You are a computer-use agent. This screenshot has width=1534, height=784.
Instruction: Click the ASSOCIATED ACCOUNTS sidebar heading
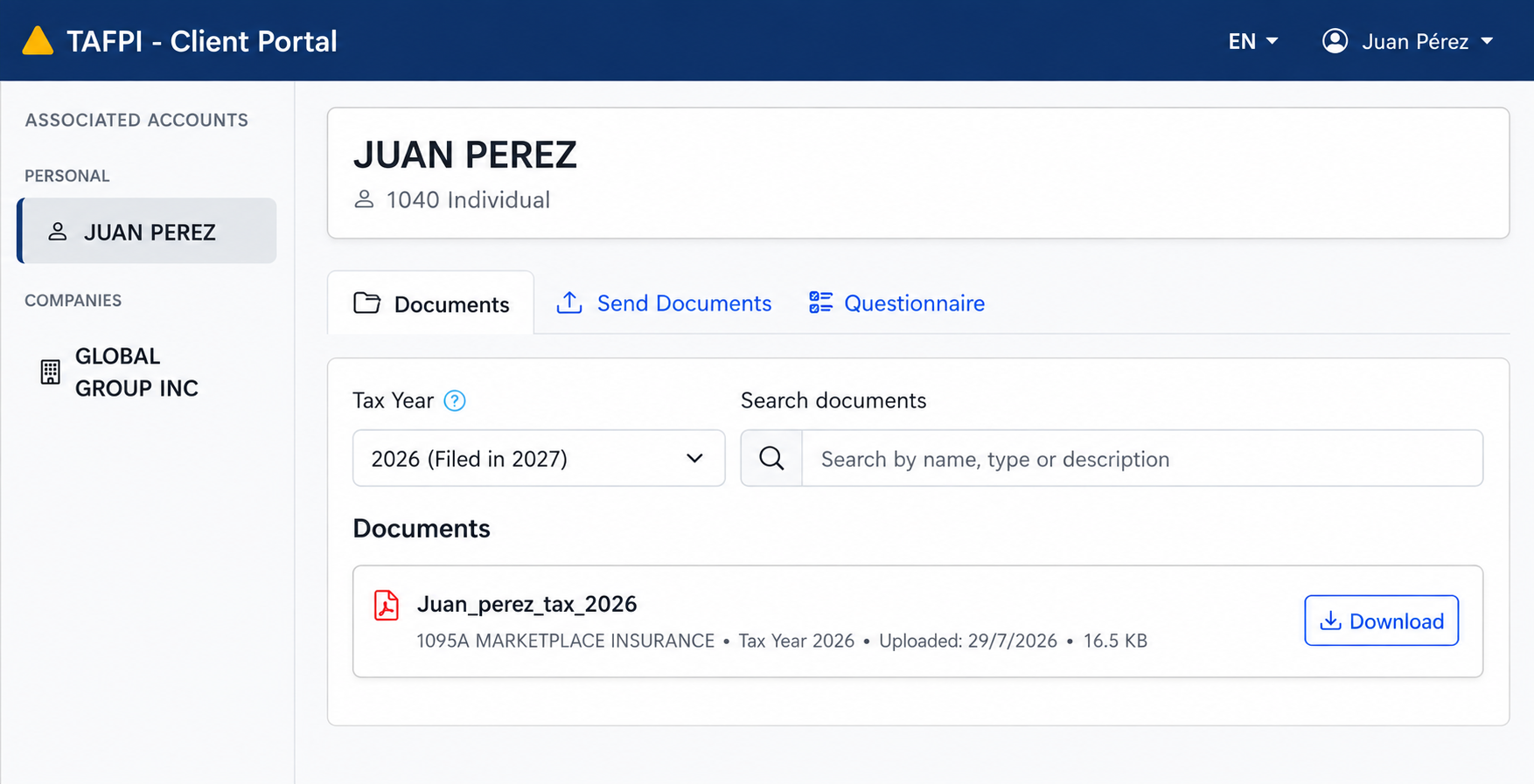(x=136, y=120)
